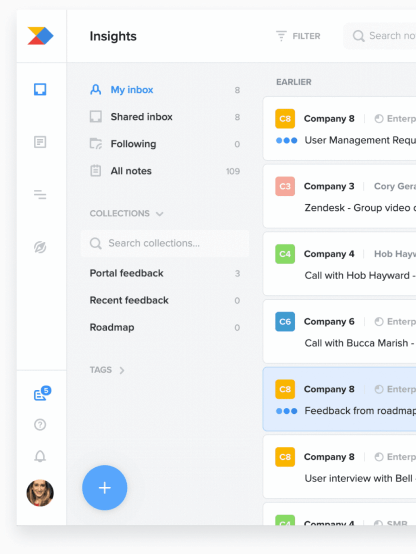Click the C3 Company 3 avatar
Image resolution: width=416 pixels, height=554 pixels.
(285, 186)
